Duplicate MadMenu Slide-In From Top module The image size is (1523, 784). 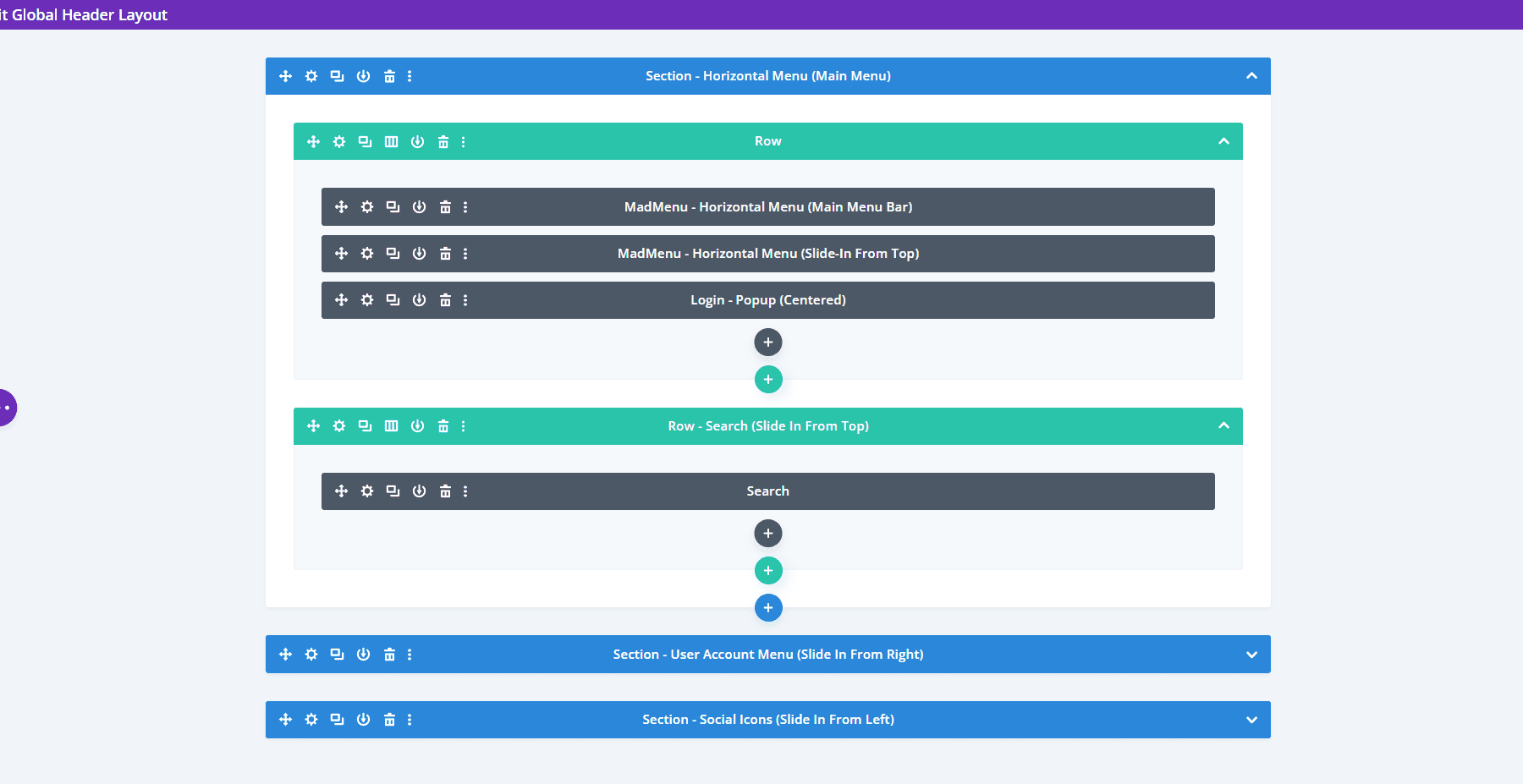point(393,253)
